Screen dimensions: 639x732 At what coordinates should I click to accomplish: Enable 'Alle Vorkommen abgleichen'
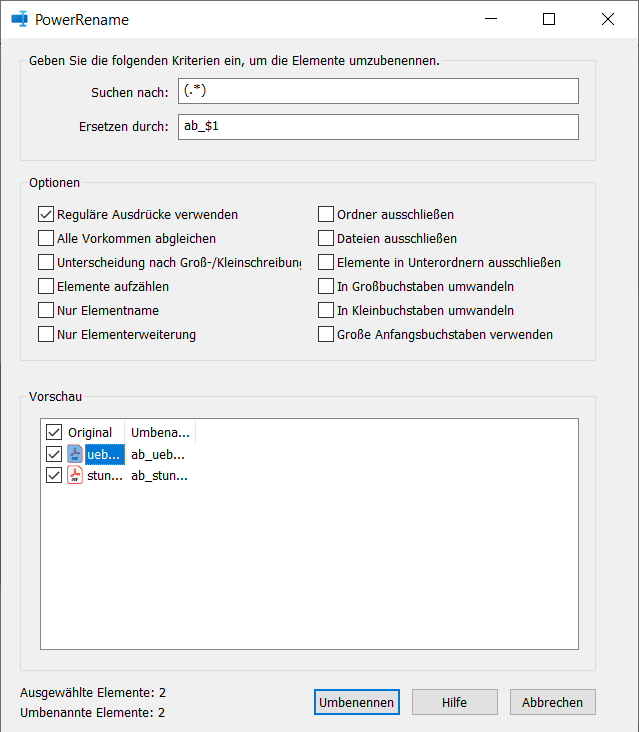coord(46,238)
